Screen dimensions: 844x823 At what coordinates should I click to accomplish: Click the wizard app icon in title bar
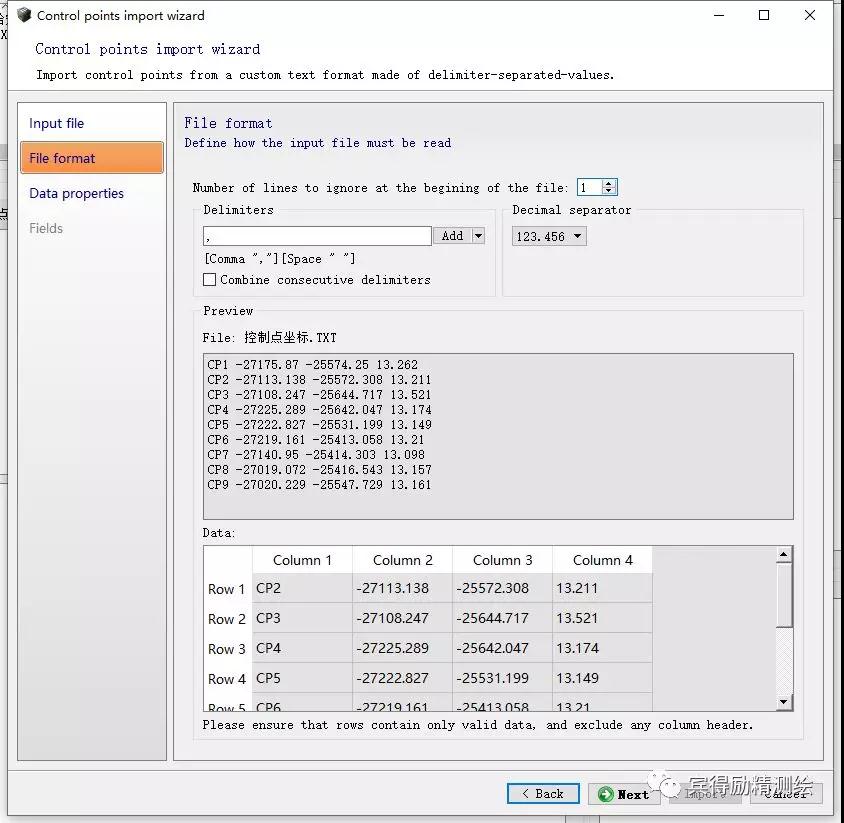pos(24,15)
